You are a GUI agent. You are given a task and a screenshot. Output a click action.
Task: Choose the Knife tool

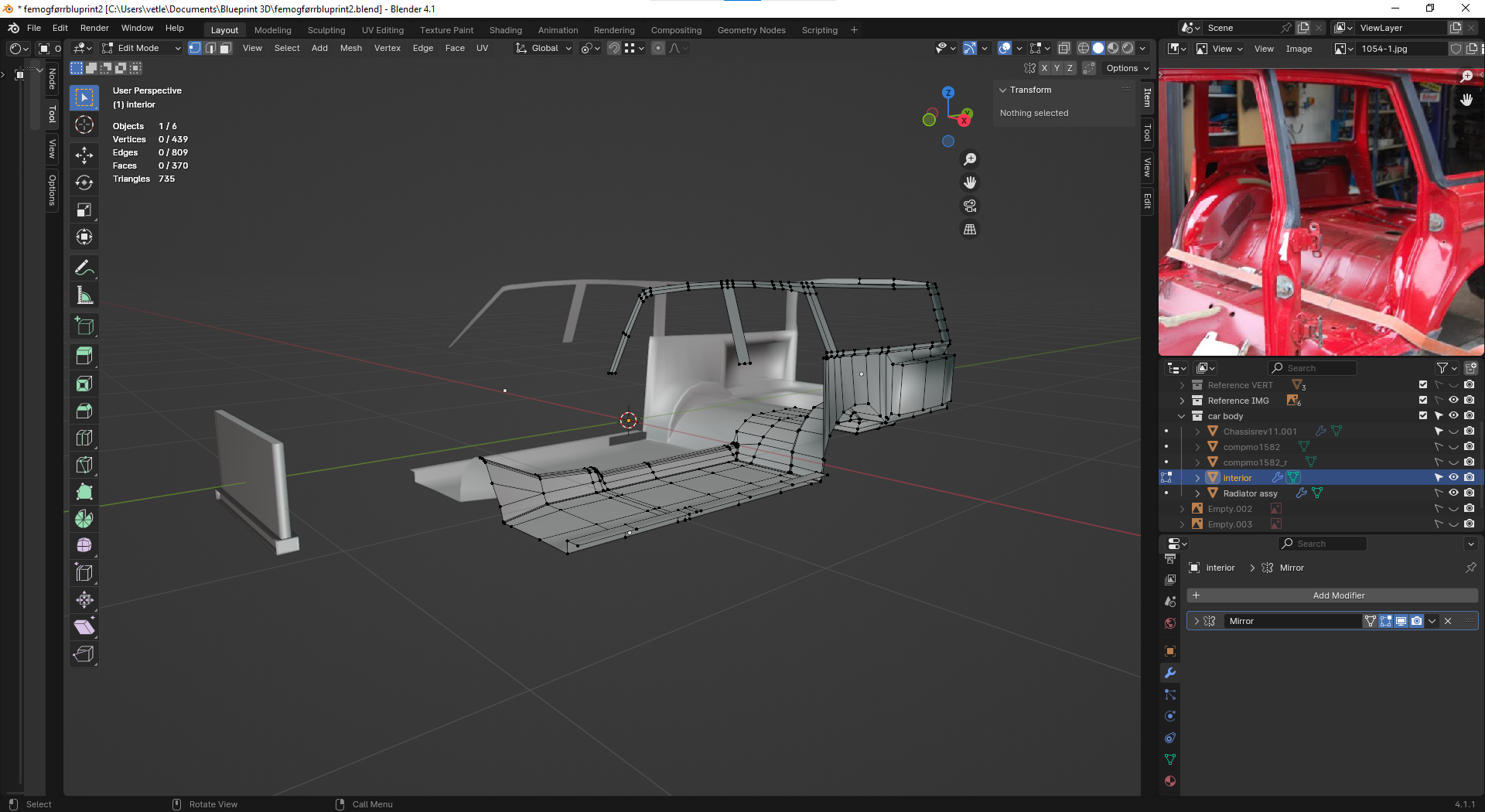84,465
